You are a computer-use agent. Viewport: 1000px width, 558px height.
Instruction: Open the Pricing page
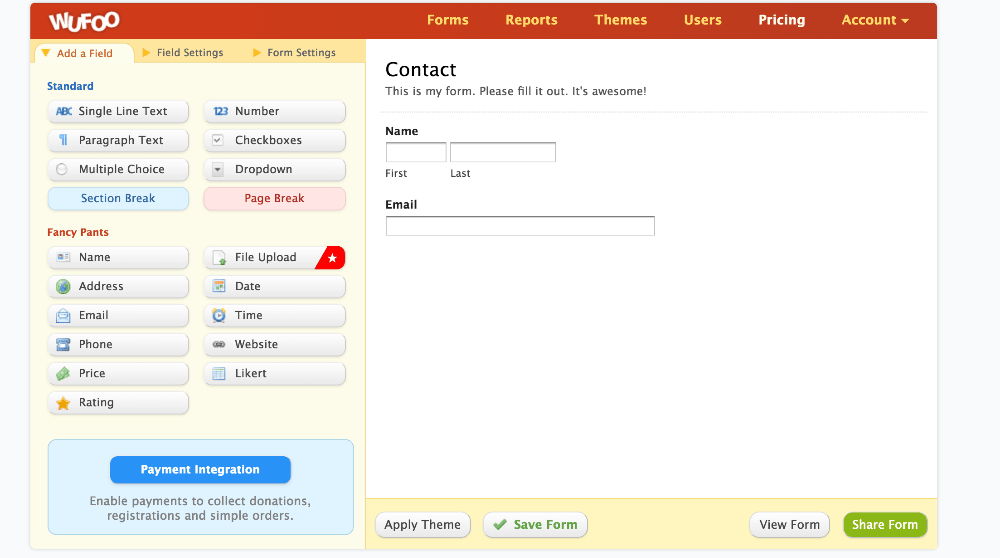pos(781,20)
